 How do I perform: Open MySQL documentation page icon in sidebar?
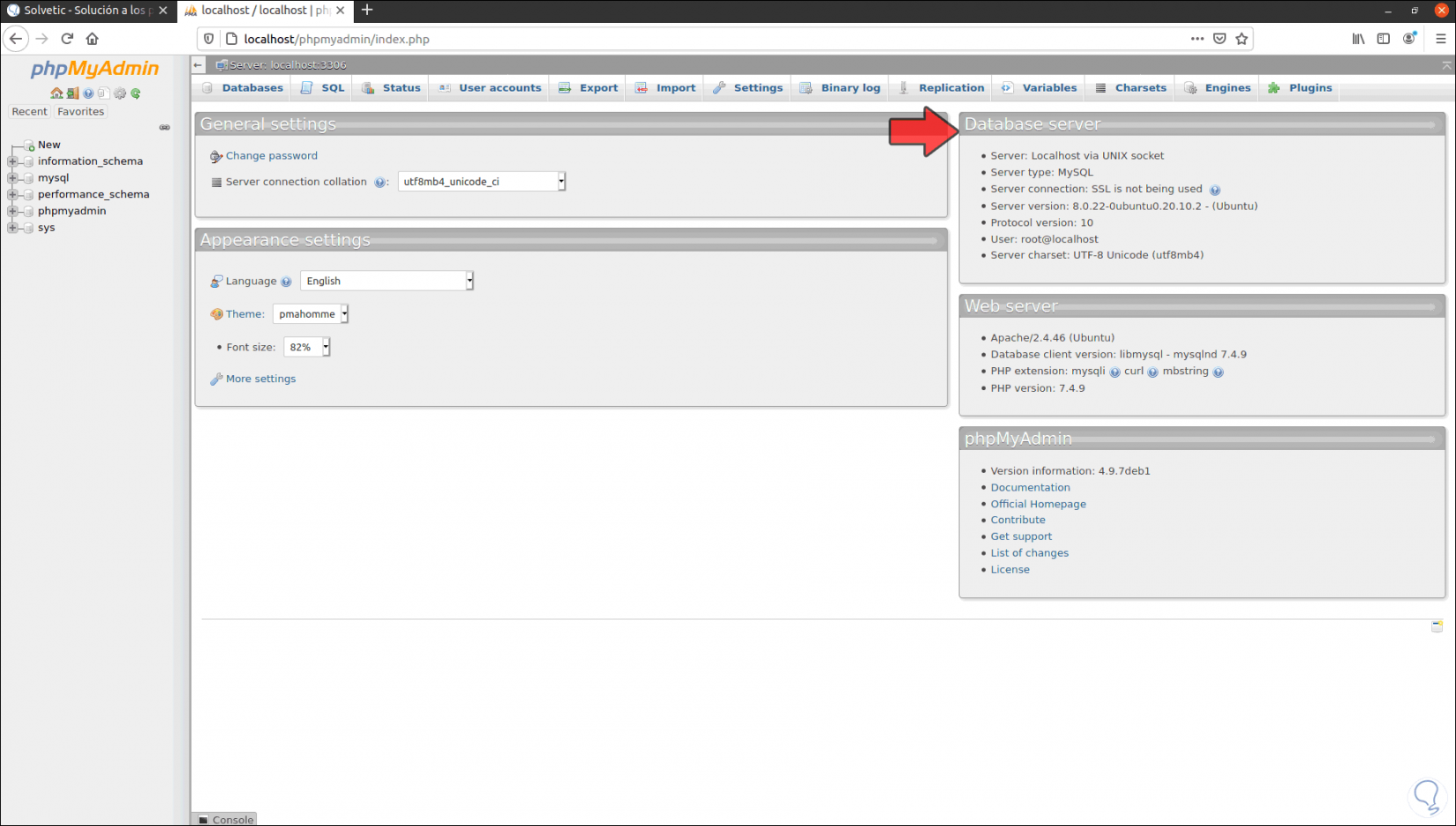tap(103, 94)
